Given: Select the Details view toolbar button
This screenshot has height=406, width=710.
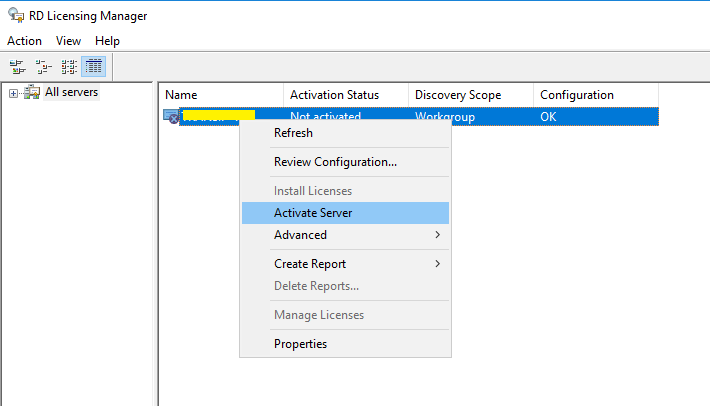Looking at the screenshot, I should 94,67.
